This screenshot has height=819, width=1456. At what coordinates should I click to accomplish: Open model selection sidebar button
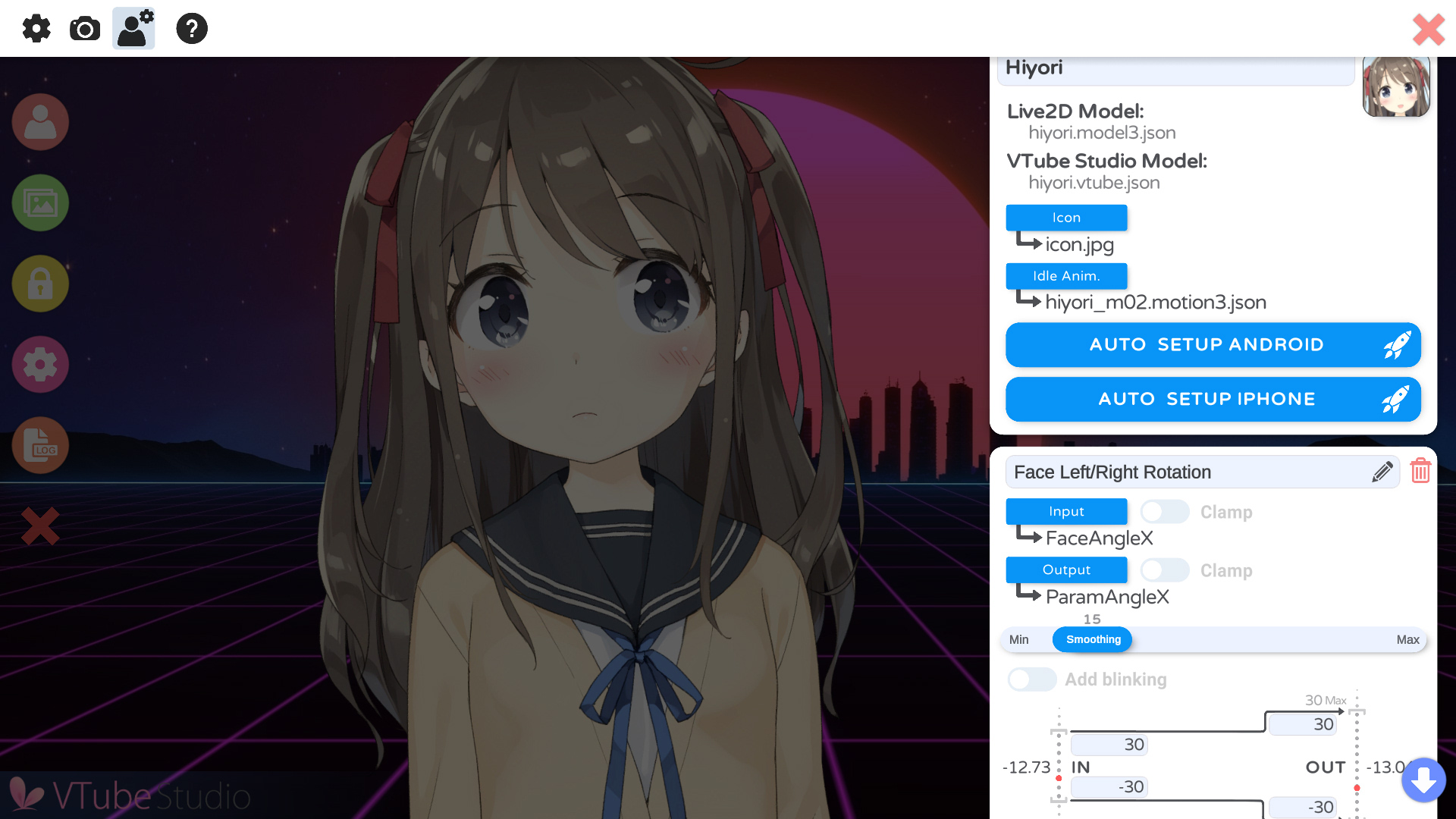pos(40,122)
